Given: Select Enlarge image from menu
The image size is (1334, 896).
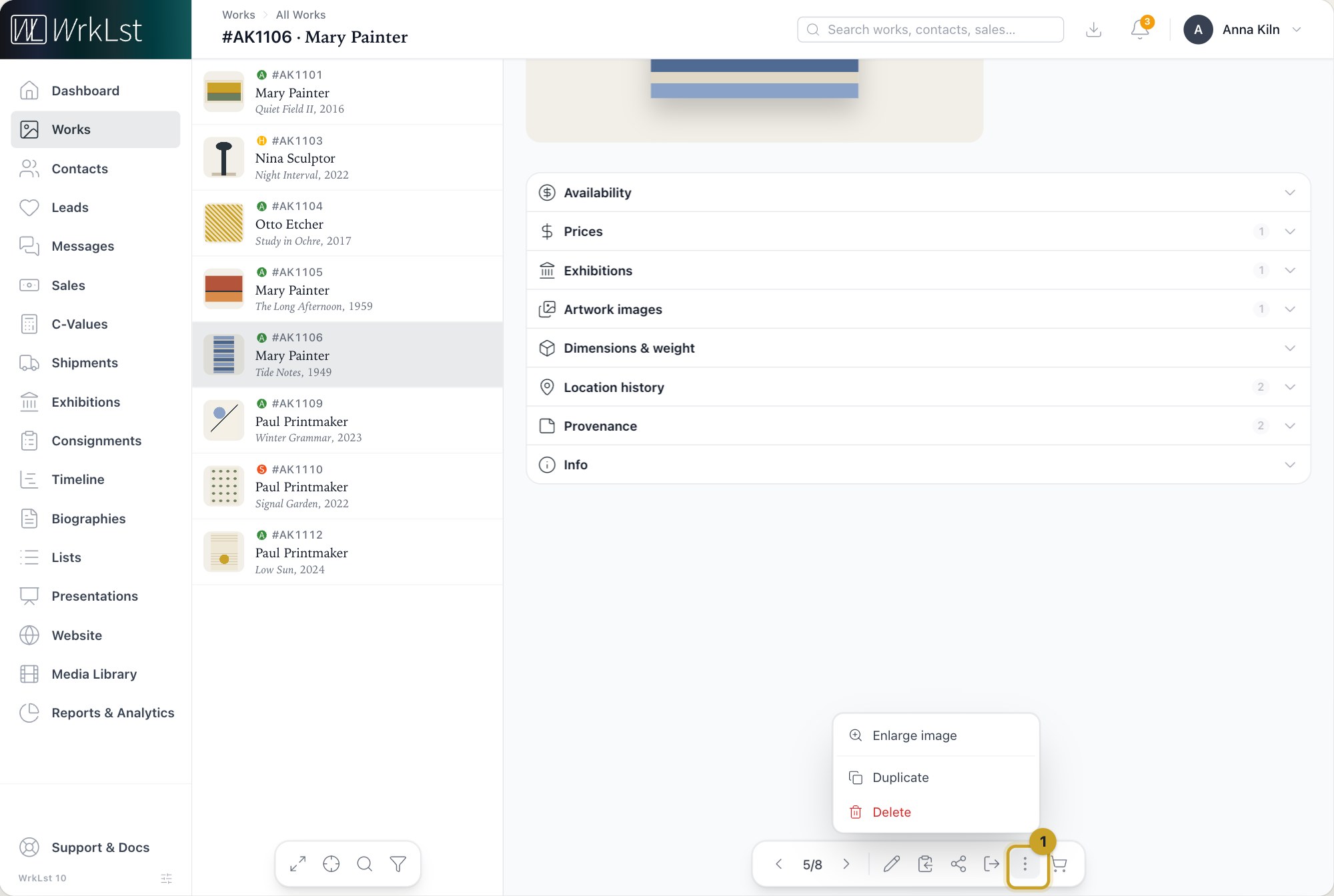Looking at the screenshot, I should pyautogui.click(x=936, y=735).
